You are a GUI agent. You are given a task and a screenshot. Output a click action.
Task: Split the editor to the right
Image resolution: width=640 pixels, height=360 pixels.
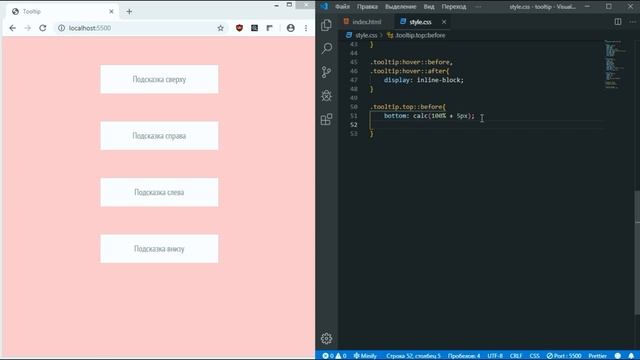click(x=618, y=22)
